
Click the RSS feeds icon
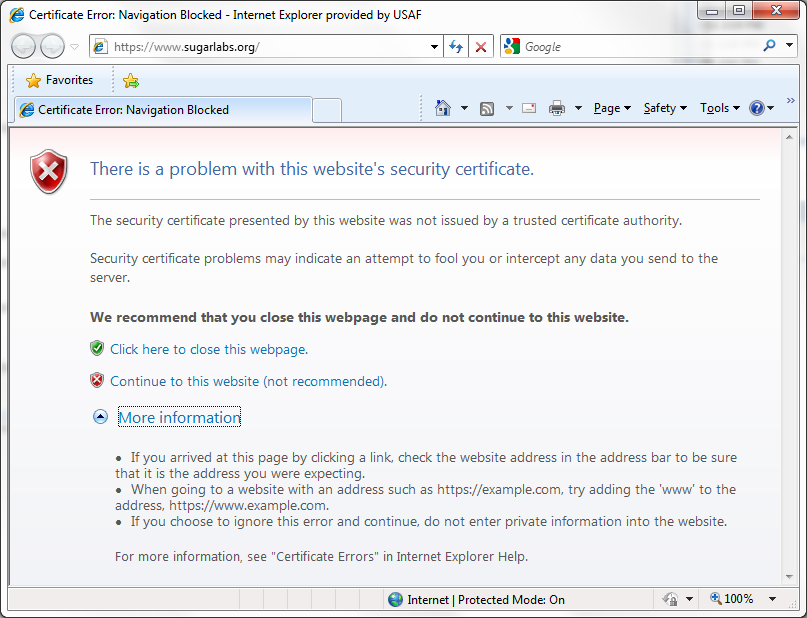pyautogui.click(x=487, y=108)
